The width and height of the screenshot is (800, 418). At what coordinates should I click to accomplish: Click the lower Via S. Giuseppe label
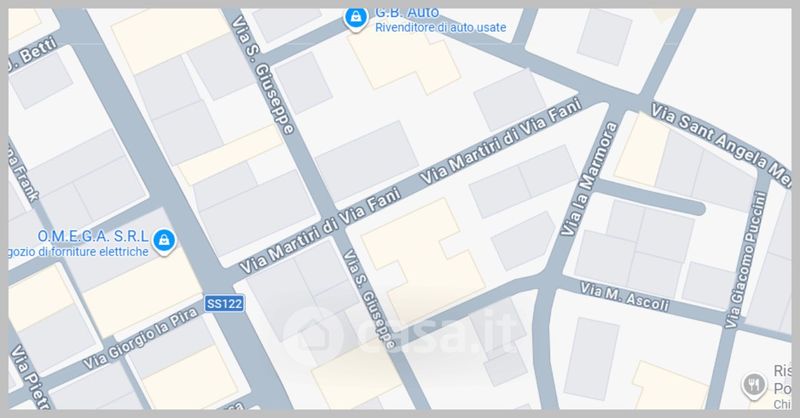(369, 299)
